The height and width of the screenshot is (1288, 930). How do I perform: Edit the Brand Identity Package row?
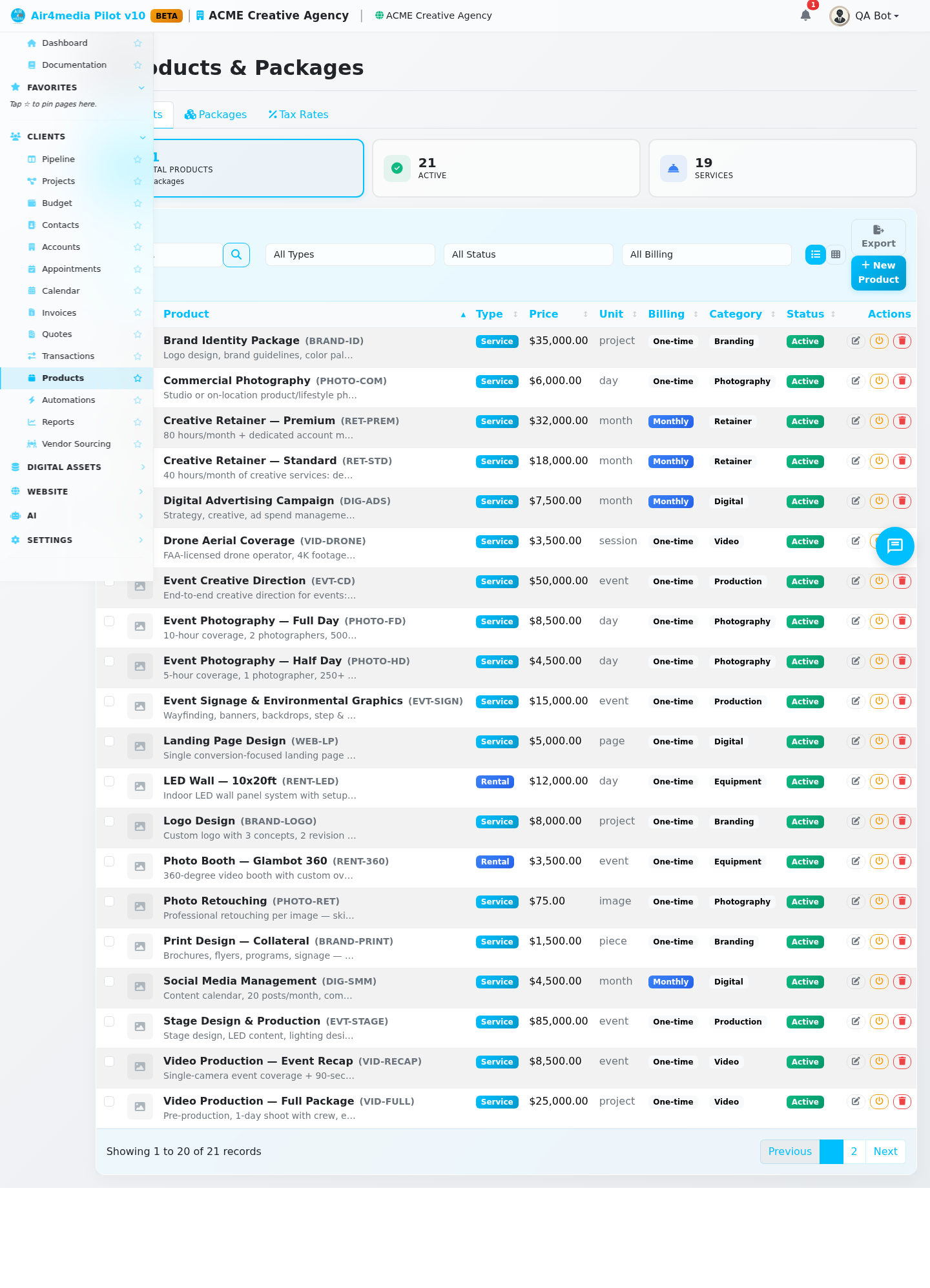[x=856, y=341]
